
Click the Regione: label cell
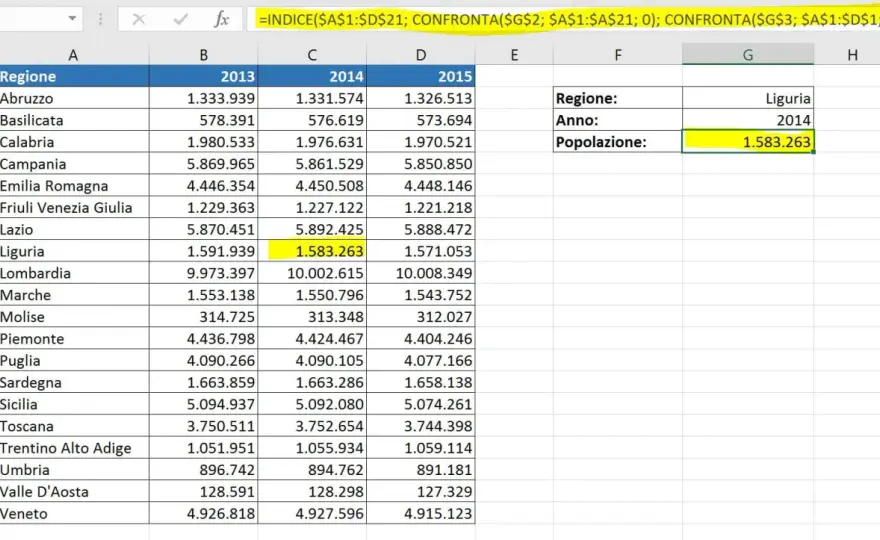[x=618, y=98]
